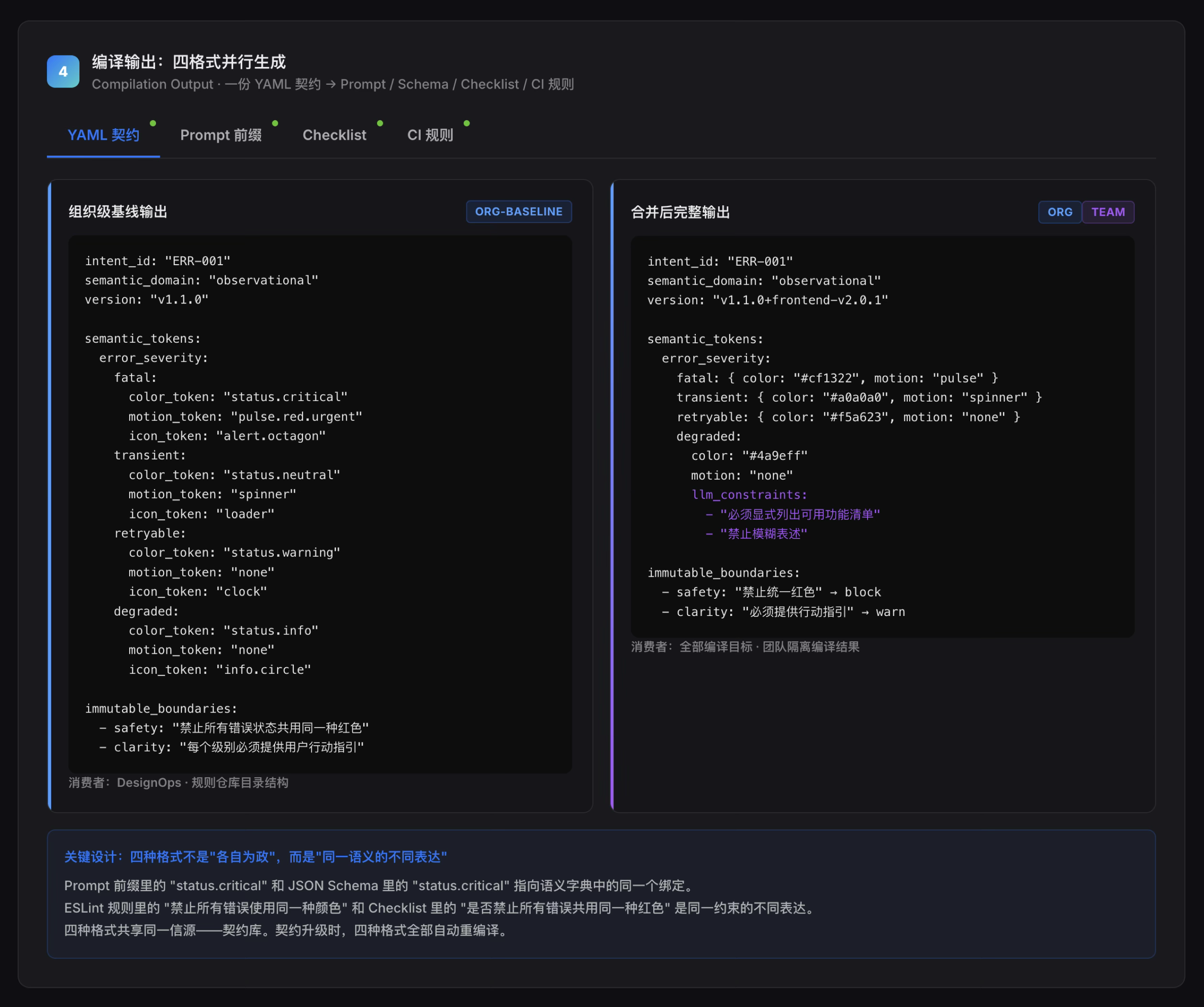Open the Prompt 前缀 tab
This screenshot has width=1204, height=1007.
pos(221,135)
